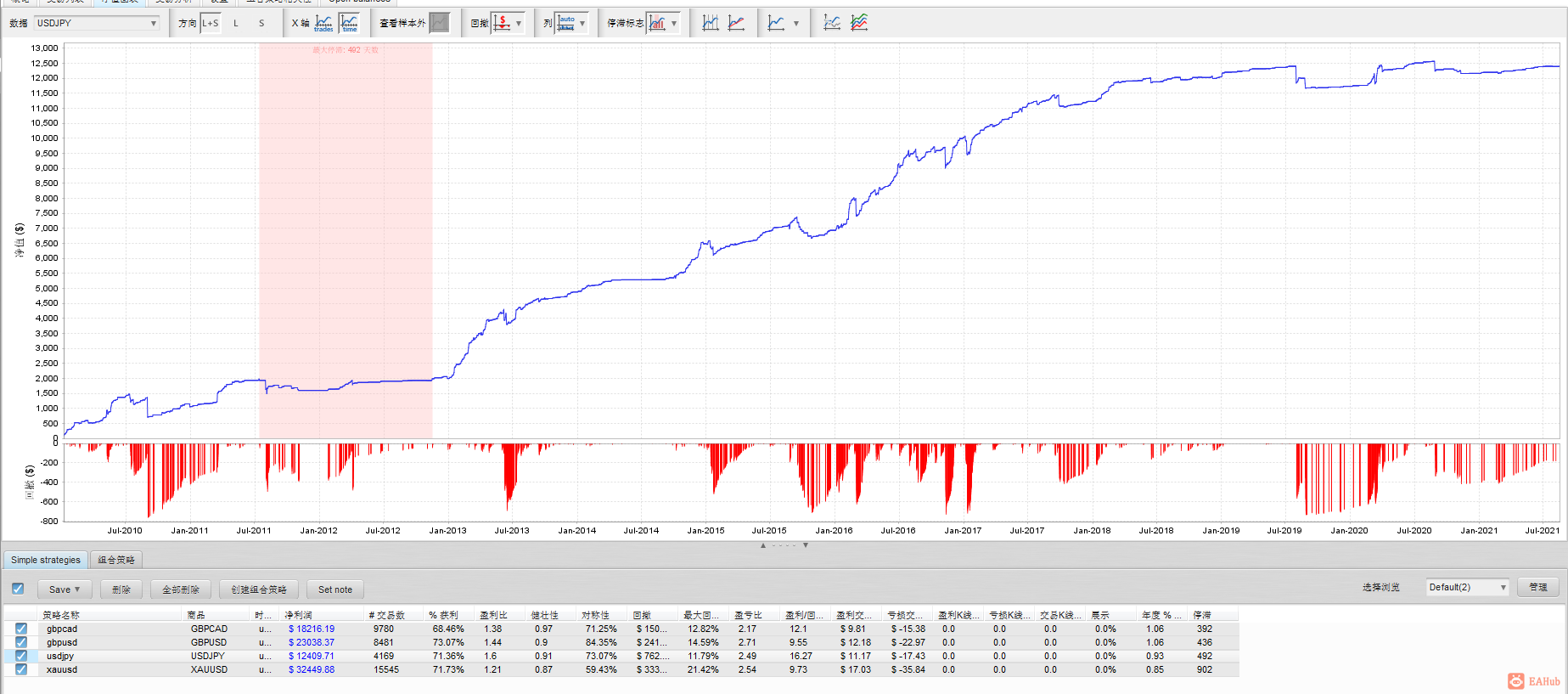Image resolution: width=1568 pixels, height=694 pixels.
Task: Open the Save dropdown button
Action: coord(65,590)
